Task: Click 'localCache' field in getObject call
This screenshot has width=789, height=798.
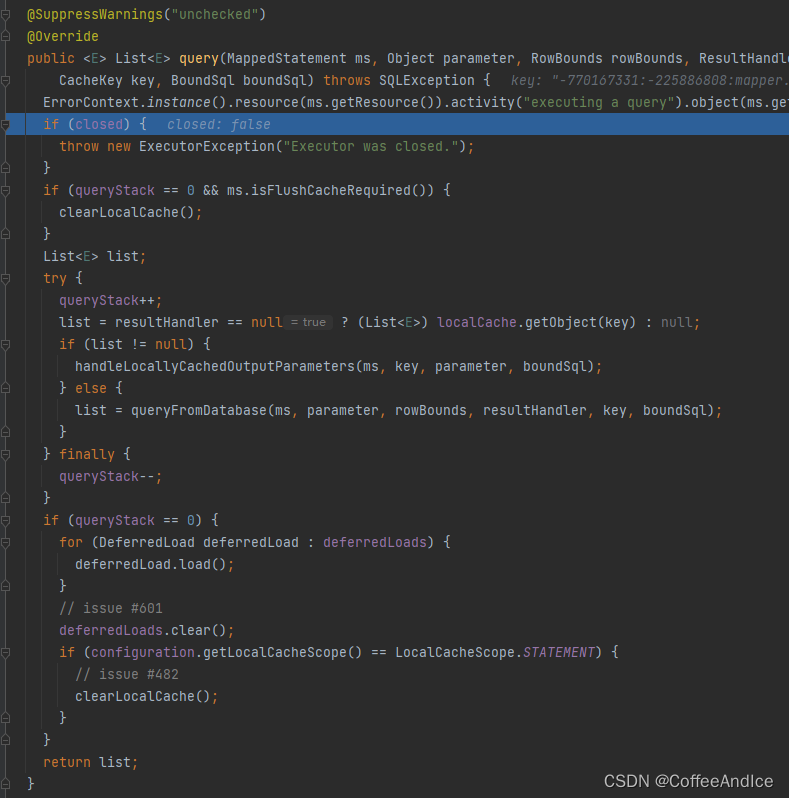Action: tap(476, 322)
